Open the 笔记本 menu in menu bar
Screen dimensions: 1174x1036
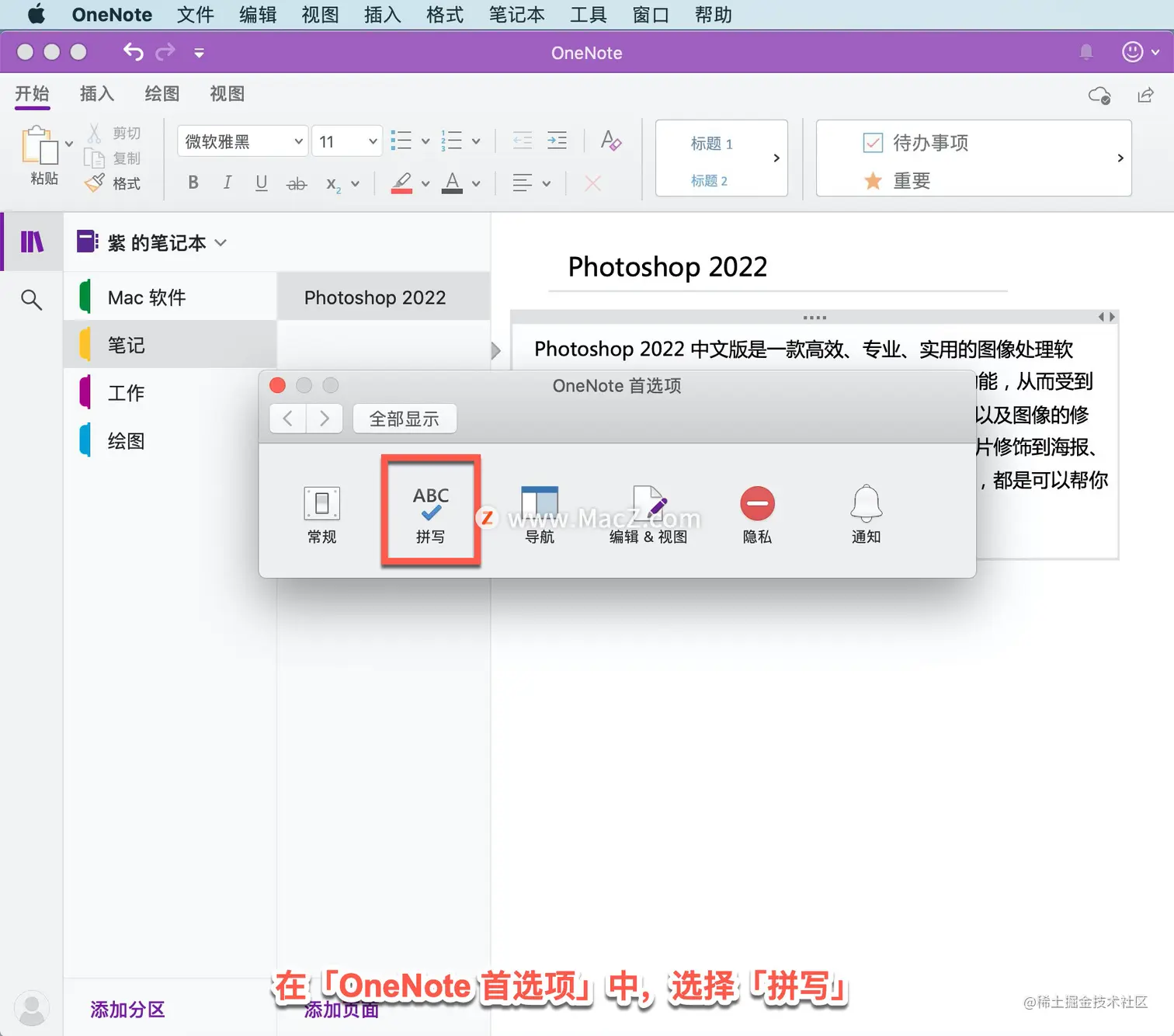coord(517,15)
